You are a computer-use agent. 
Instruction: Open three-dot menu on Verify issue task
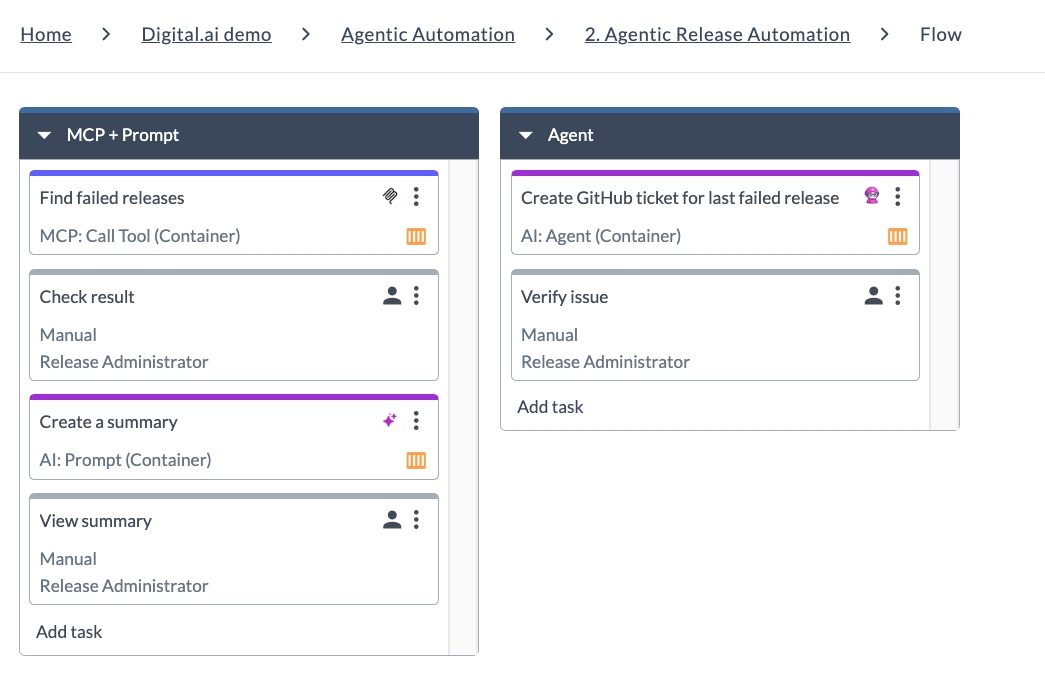tap(898, 295)
